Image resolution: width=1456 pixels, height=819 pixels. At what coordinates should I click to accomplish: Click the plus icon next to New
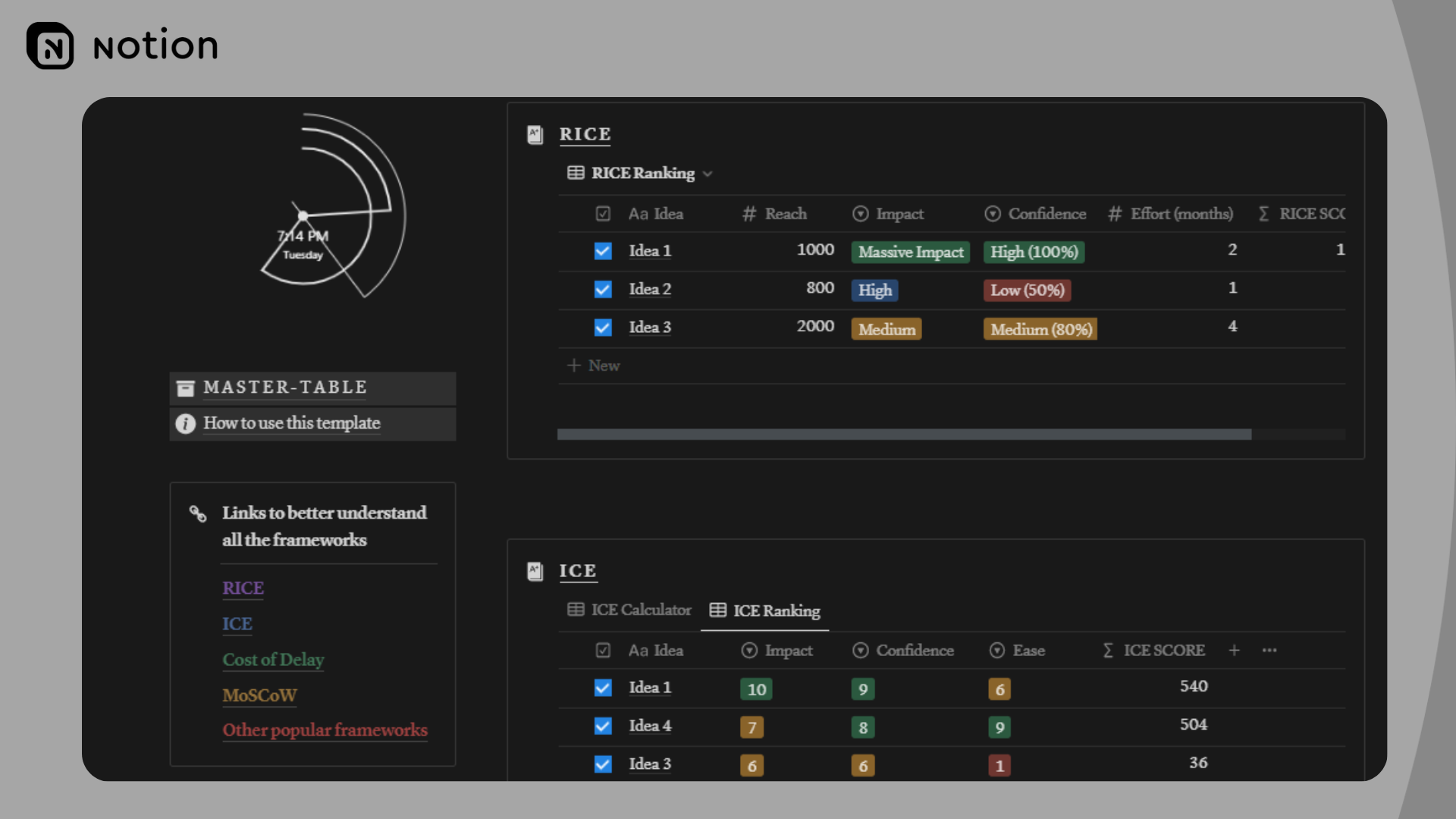(574, 366)
